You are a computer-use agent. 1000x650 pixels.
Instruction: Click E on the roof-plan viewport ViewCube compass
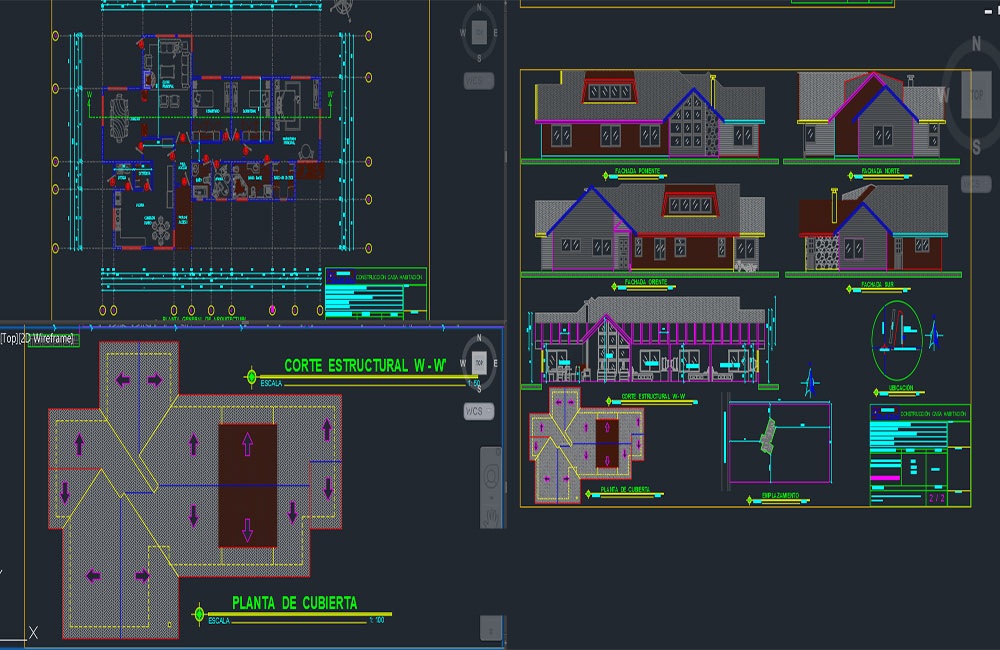[x=496, y=364]
